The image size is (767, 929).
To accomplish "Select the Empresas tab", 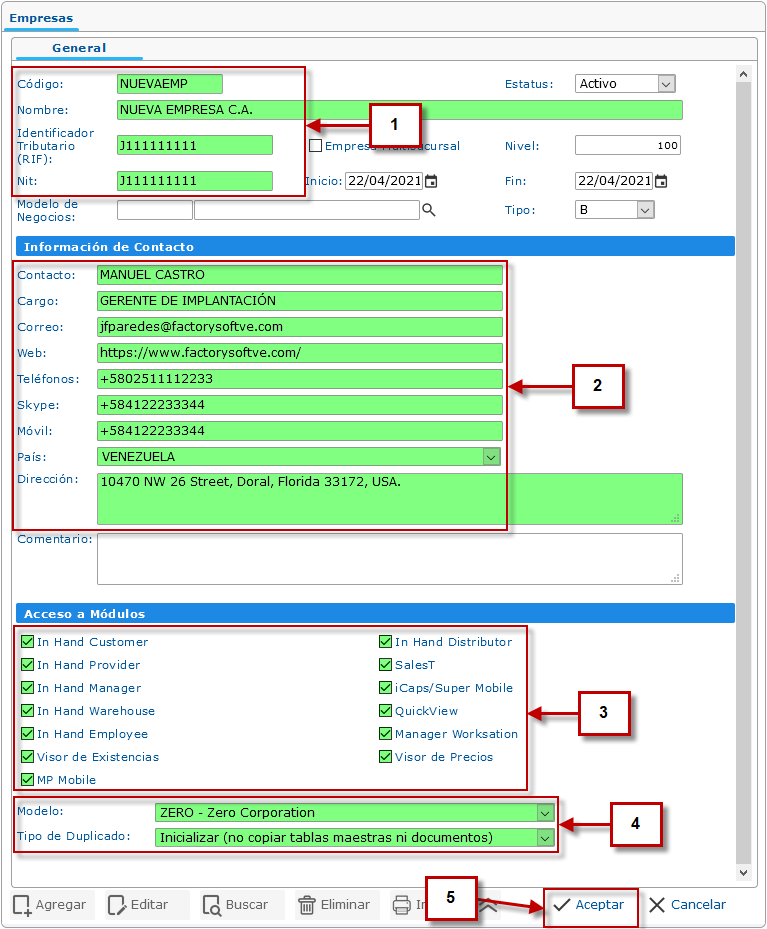I will (x=41, y=18).
